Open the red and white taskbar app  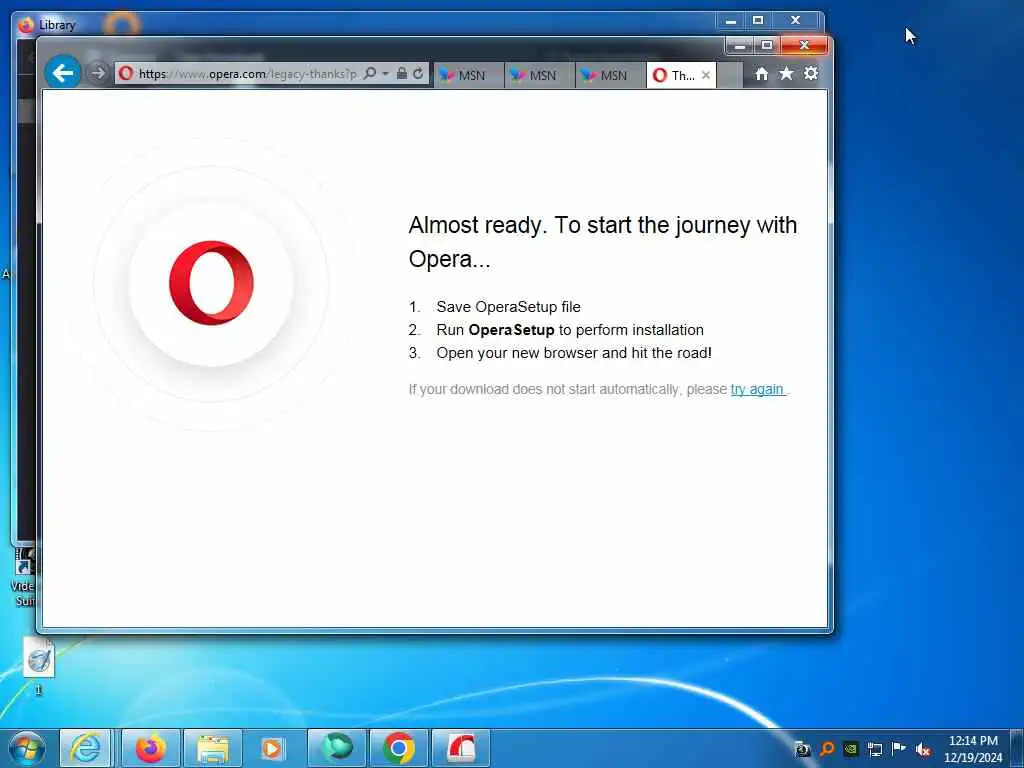461,748
